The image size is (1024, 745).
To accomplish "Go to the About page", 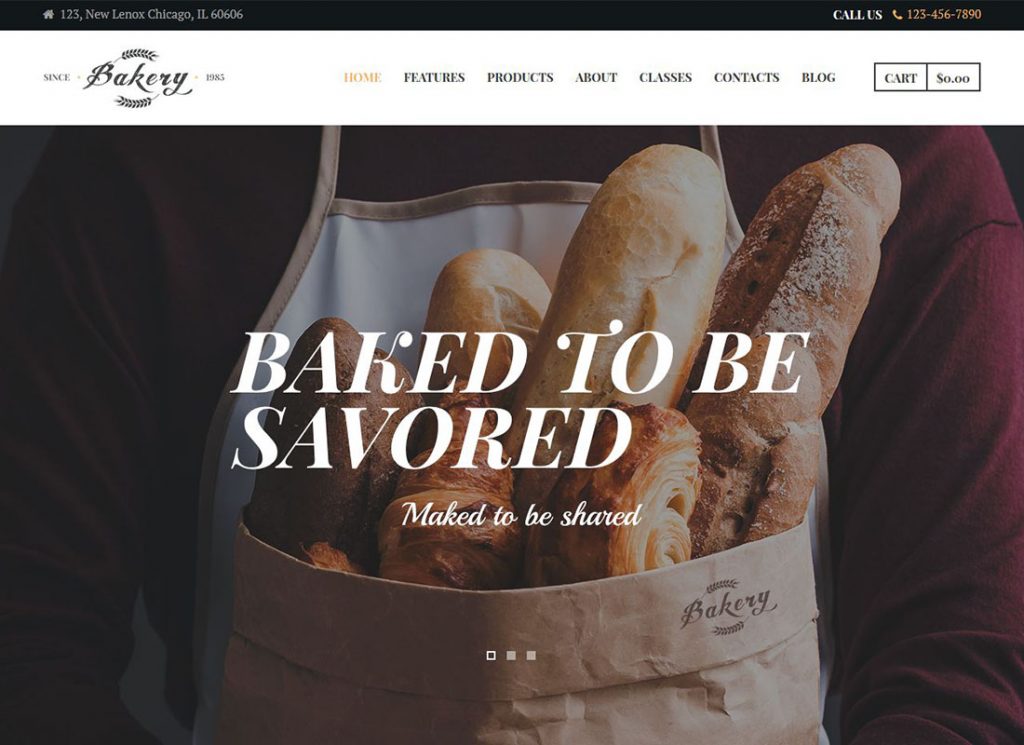I will click(596, 78).
